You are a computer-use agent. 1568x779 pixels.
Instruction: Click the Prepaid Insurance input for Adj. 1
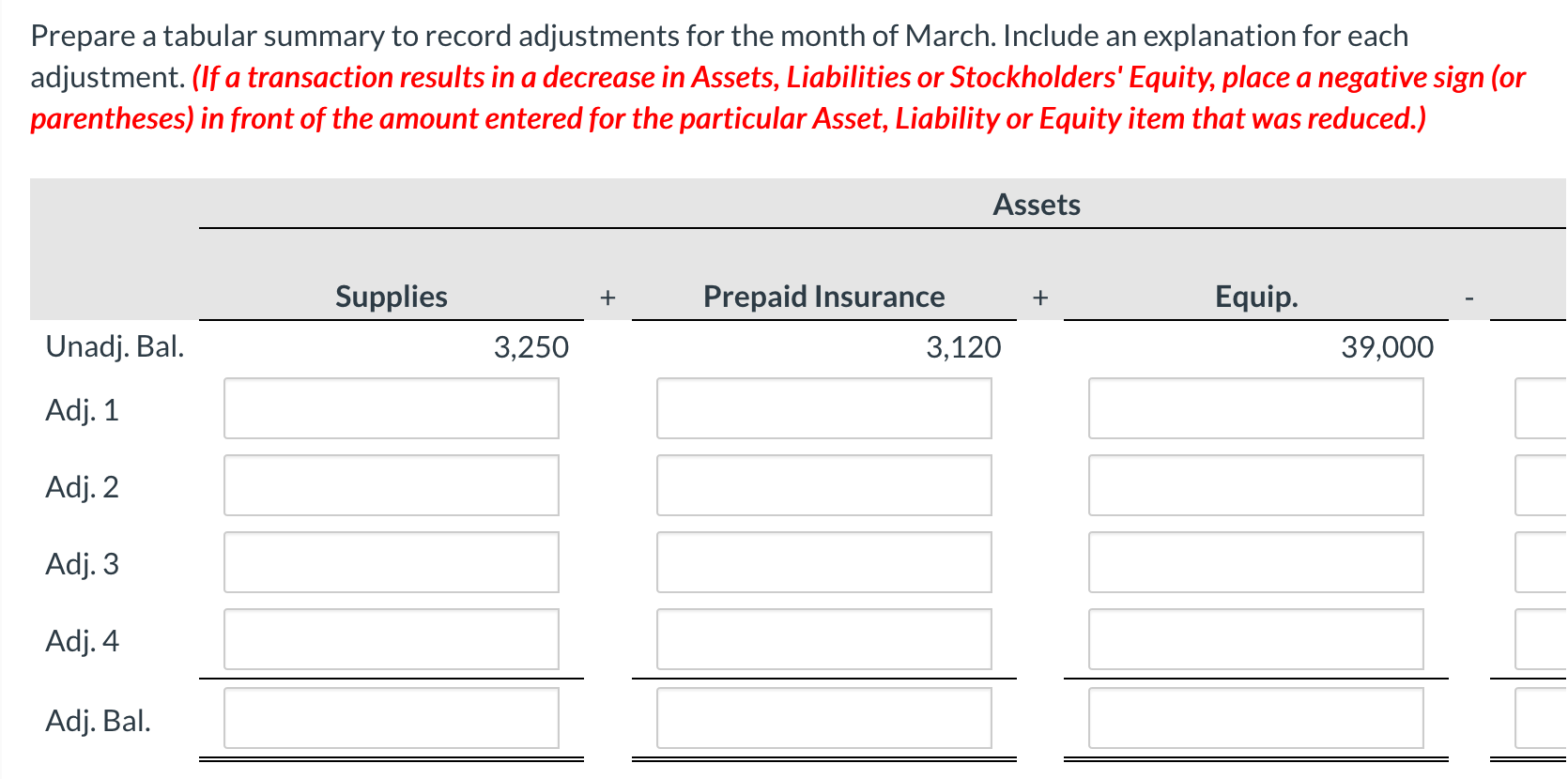(x=824, y=408)
